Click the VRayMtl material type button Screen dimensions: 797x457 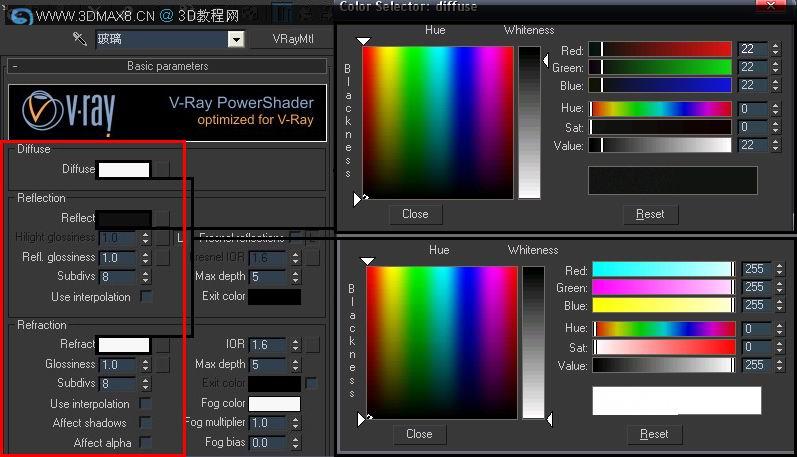click(x=293, y=39)
